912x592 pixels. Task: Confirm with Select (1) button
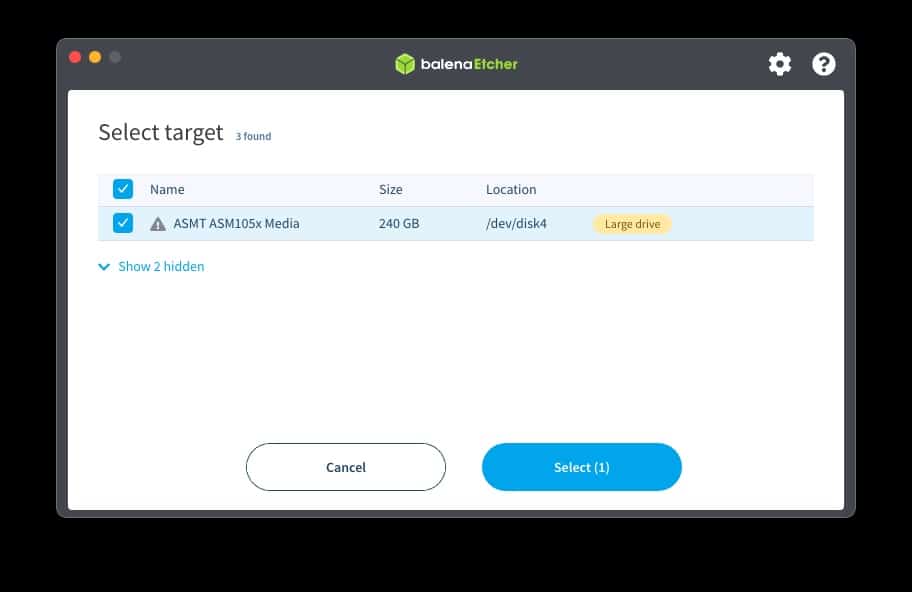pos(582,467)
